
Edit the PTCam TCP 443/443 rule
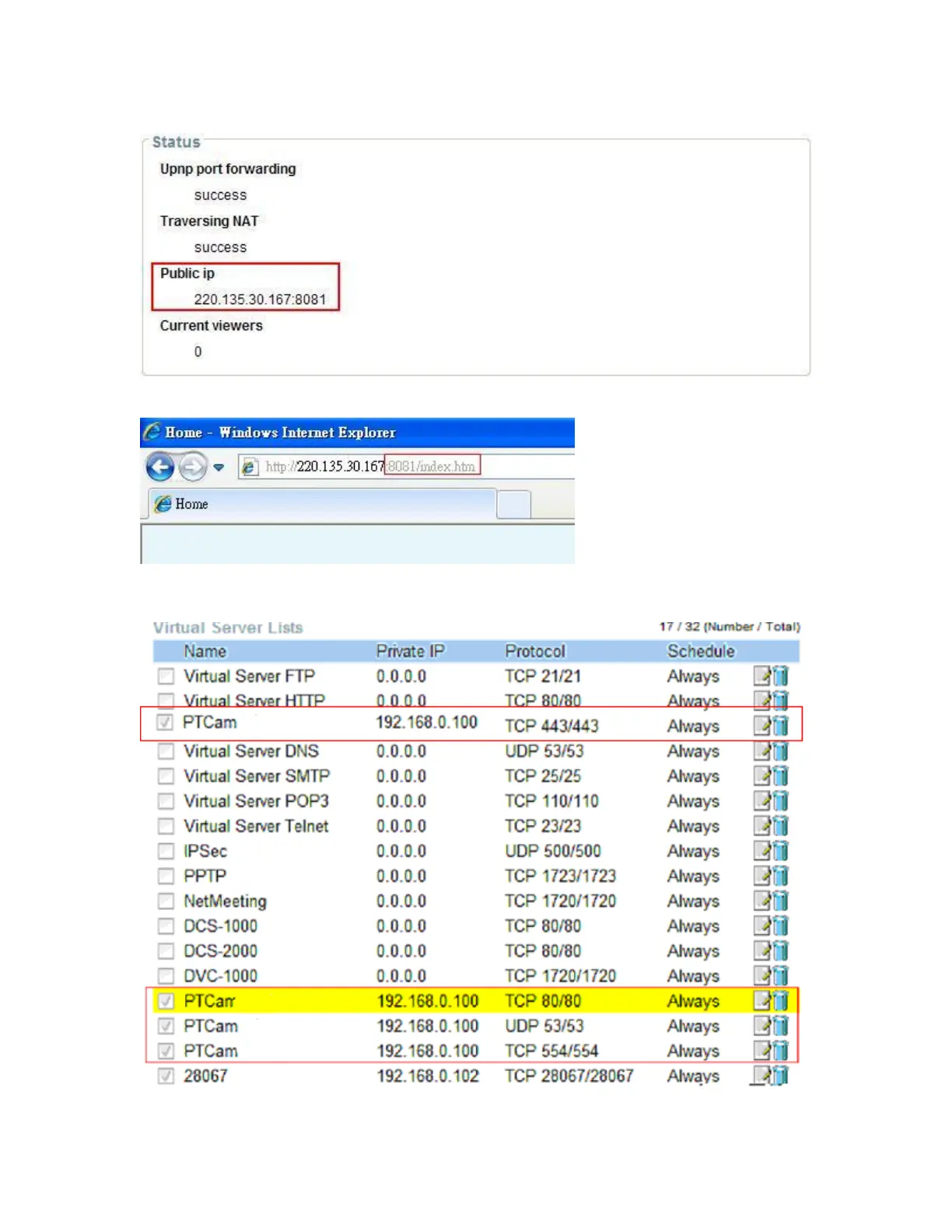pos(762,726)
